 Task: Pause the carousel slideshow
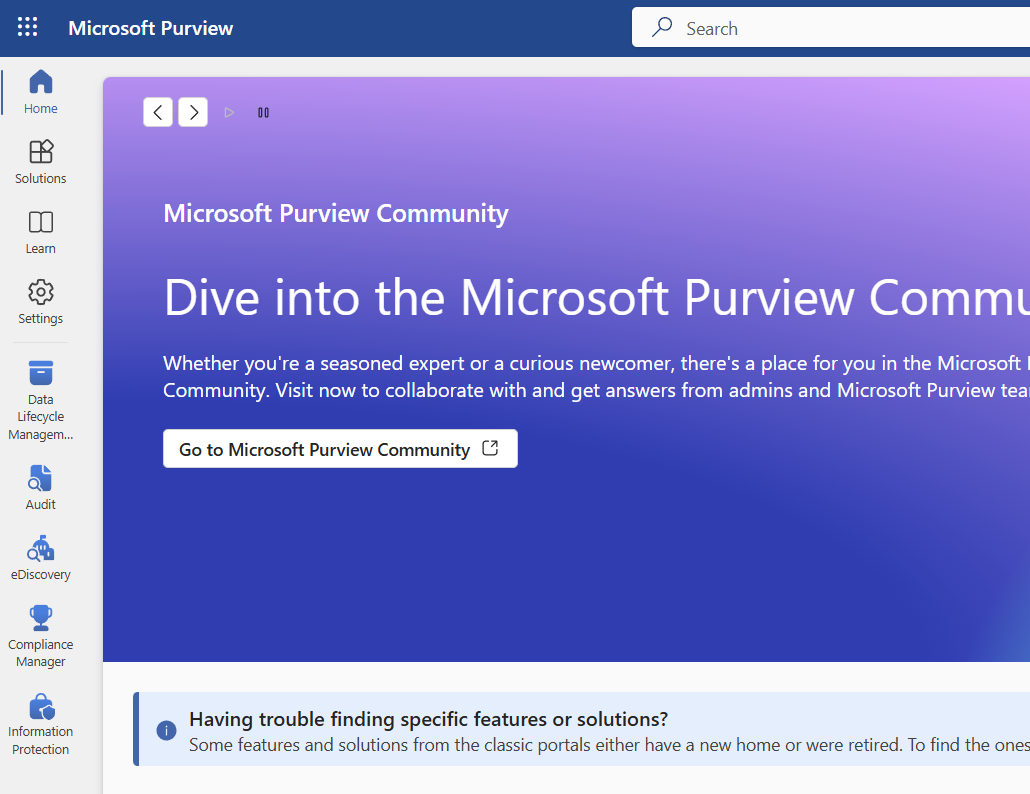pos(263,112)
